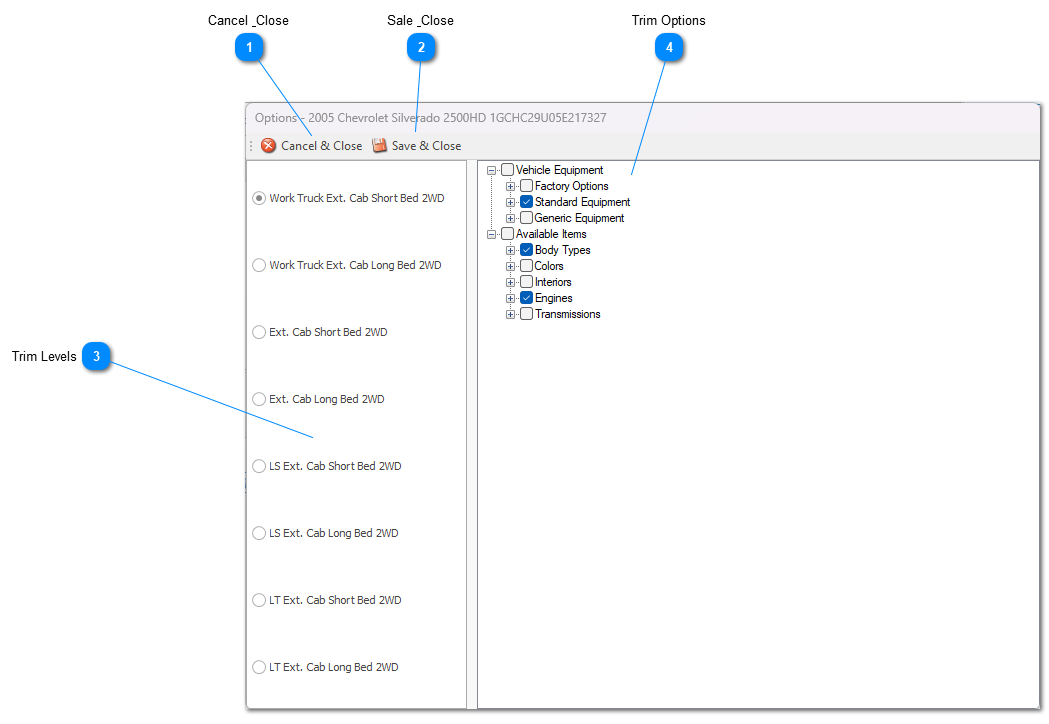Image resolution: width=1049 pixels, height=724 pixels.
Task: Check the Transmissions checkbox
Action: pyautogui.click(x=527, y=314)
